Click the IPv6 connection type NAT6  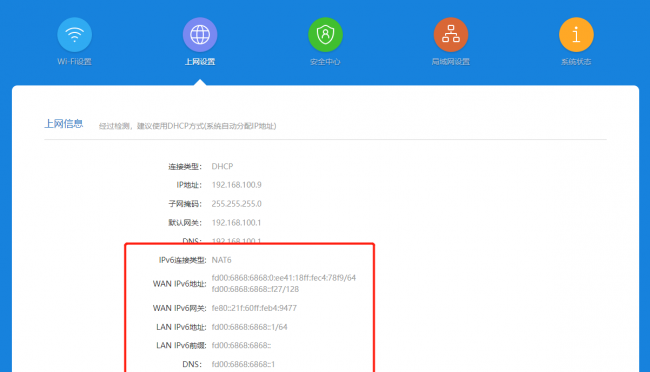tap(221, 260)
